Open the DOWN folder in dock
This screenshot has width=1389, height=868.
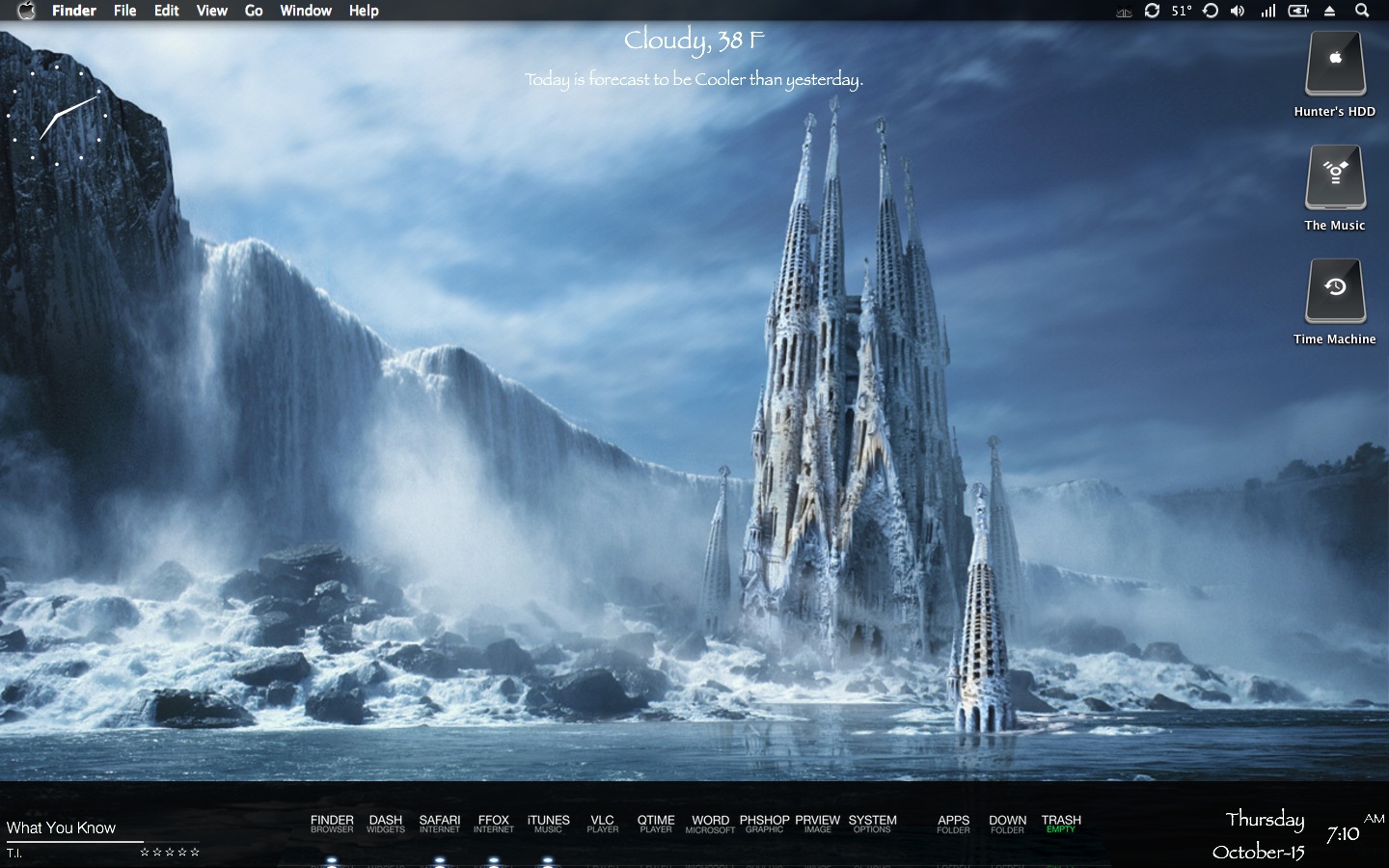(x=1007, y=824)
